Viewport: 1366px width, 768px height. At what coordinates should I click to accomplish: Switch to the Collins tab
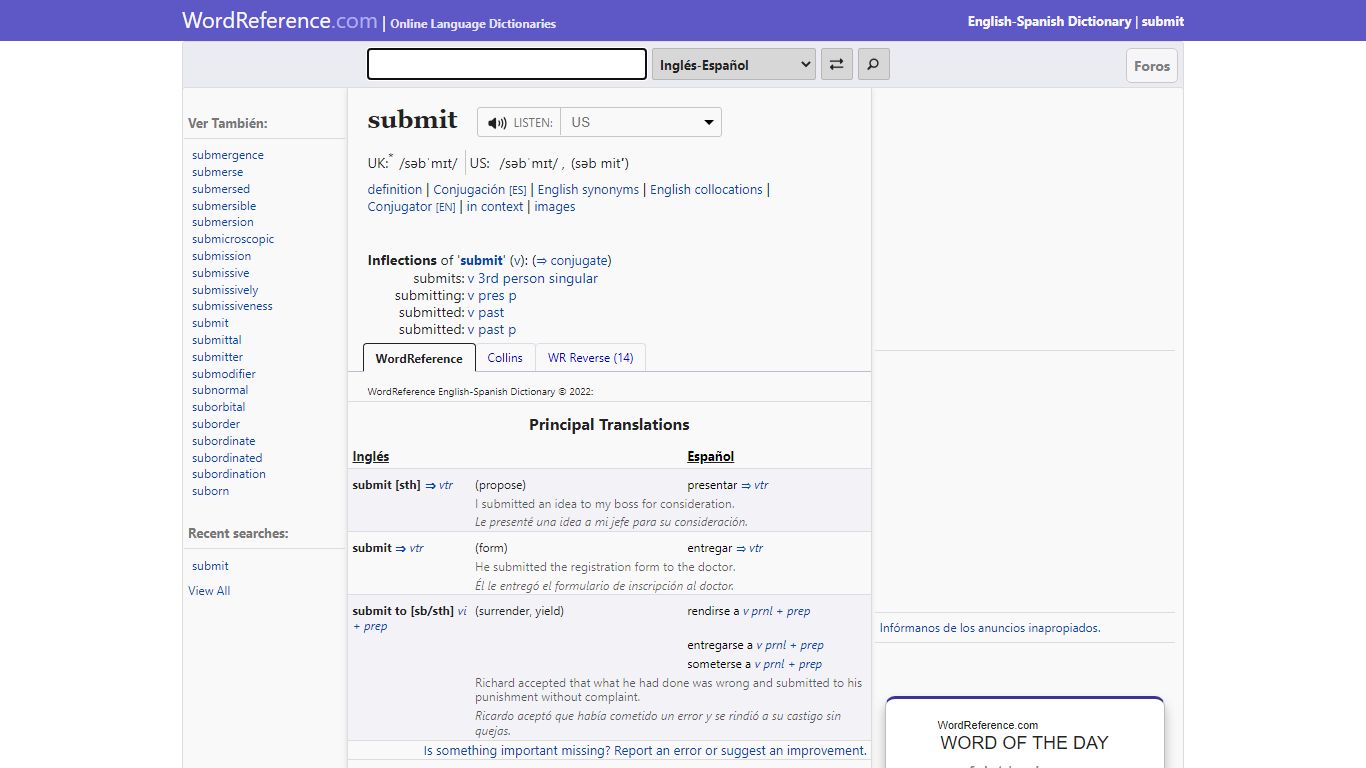[x=505, y=358]
